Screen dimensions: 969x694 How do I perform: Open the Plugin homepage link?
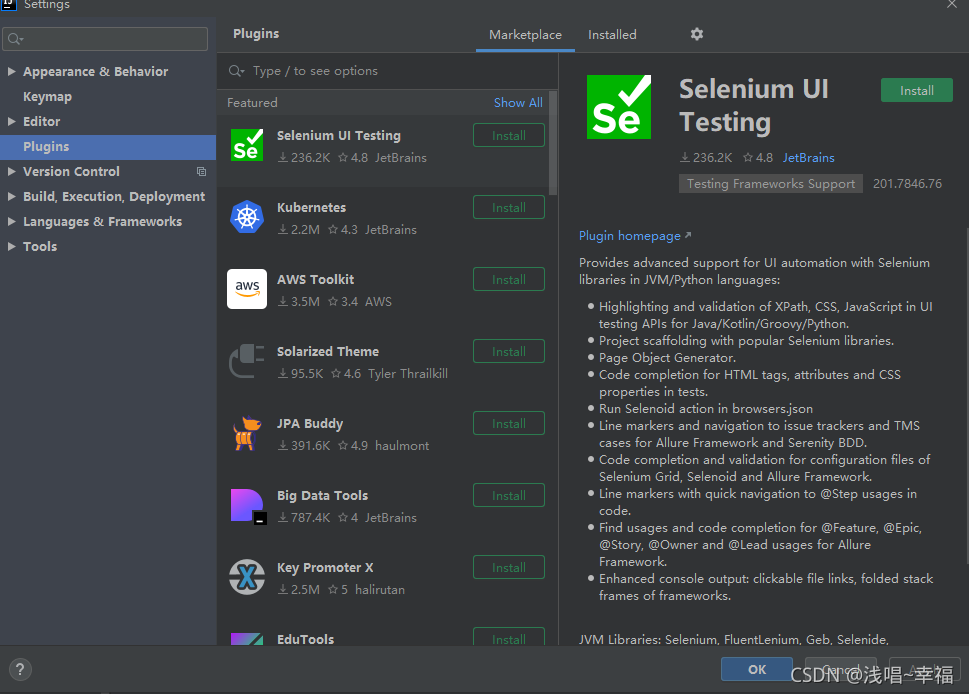tap(630, 236)
